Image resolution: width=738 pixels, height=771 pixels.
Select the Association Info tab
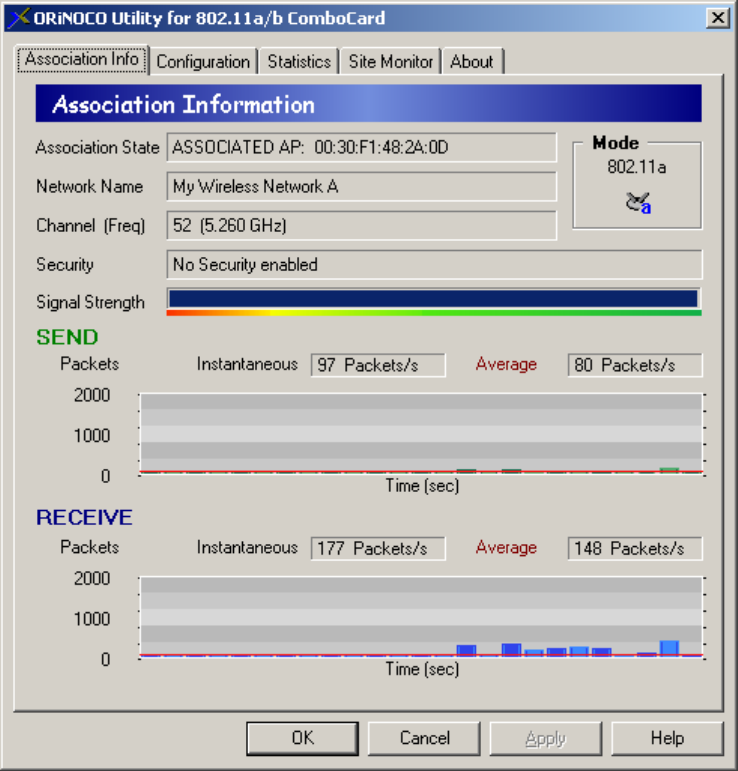pyautogui.click(x=82, y=59)
